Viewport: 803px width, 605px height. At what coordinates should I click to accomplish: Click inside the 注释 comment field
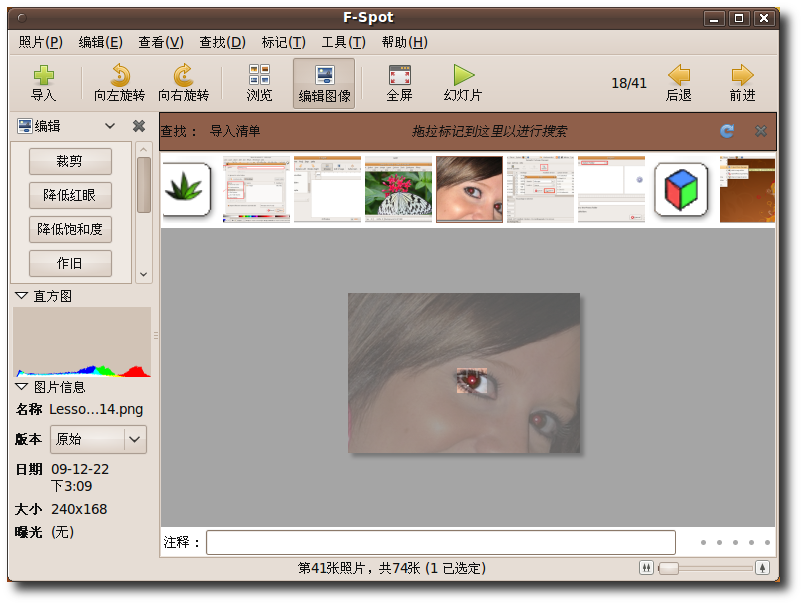(440, 543)
